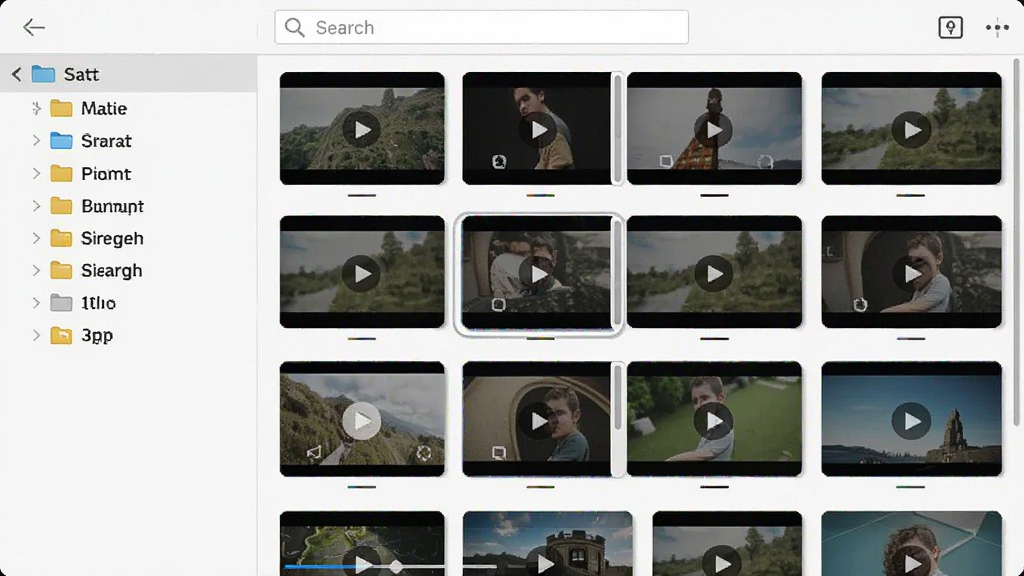1024x576 pixels.
Task: Select the Satt root folder
Action: [x=129, y=74]
